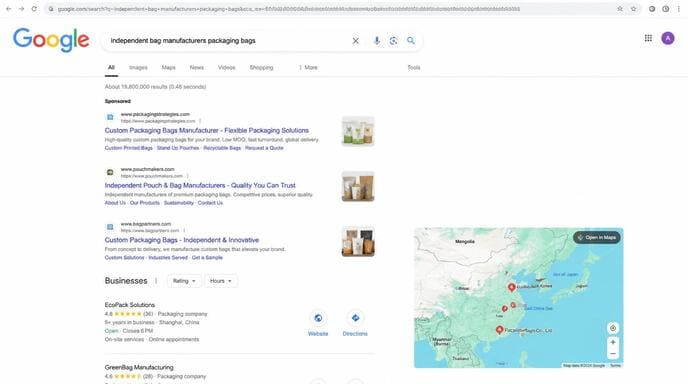Viewport: 688px width, 384px height.
Task: Open search by image lens icon
Action: 393,41
